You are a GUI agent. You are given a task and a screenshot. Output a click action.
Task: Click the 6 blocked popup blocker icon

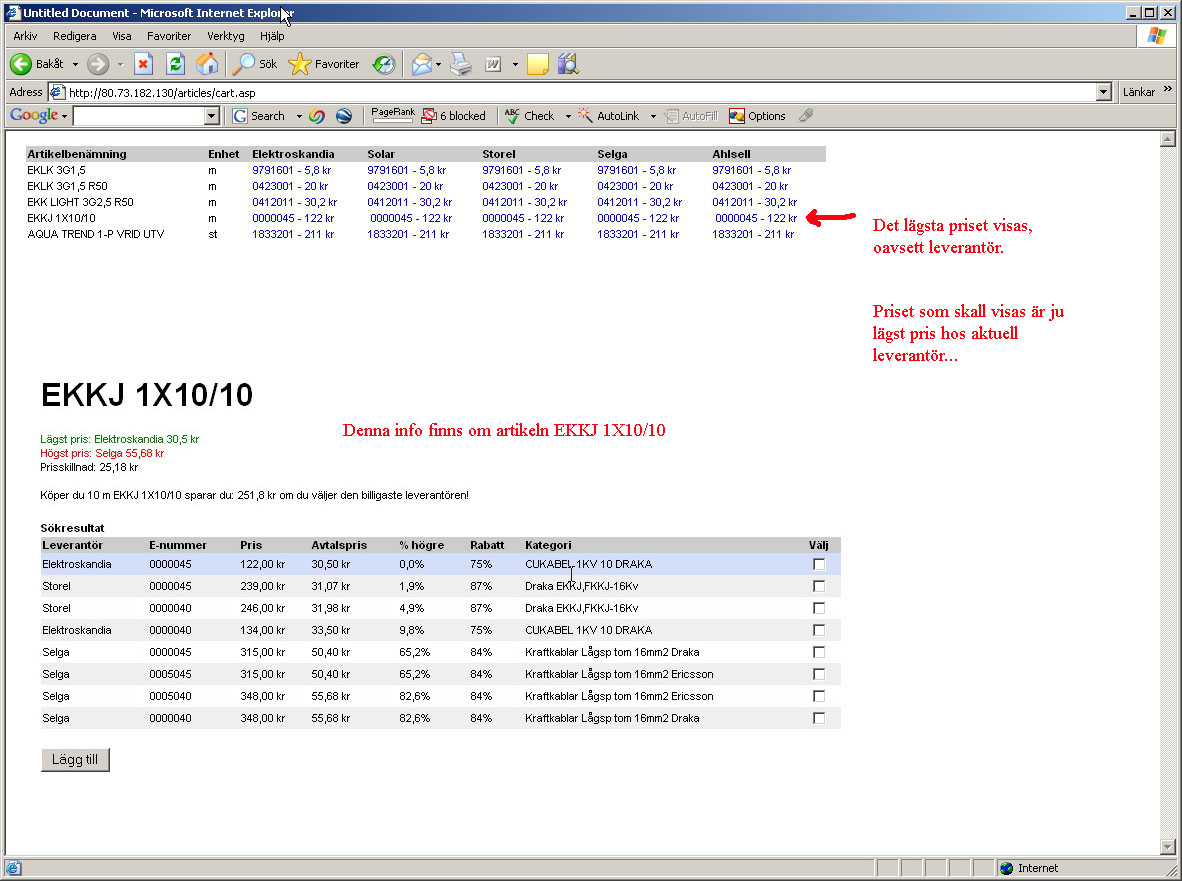click(430, 116)
